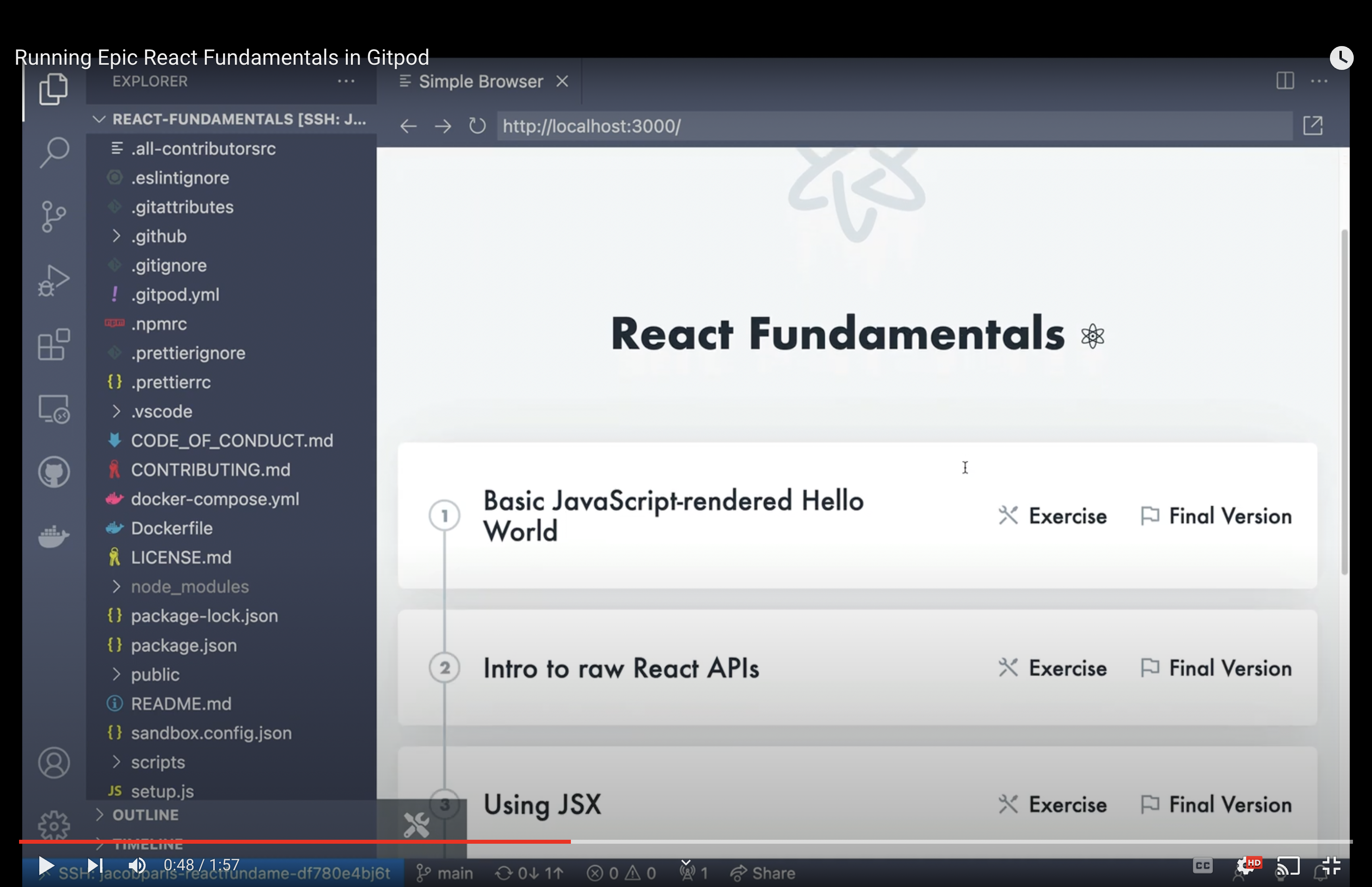The width and height of the screenshot is (1372, 887).
Task: Expand the .github folder
Action: (x=231, y=236)
